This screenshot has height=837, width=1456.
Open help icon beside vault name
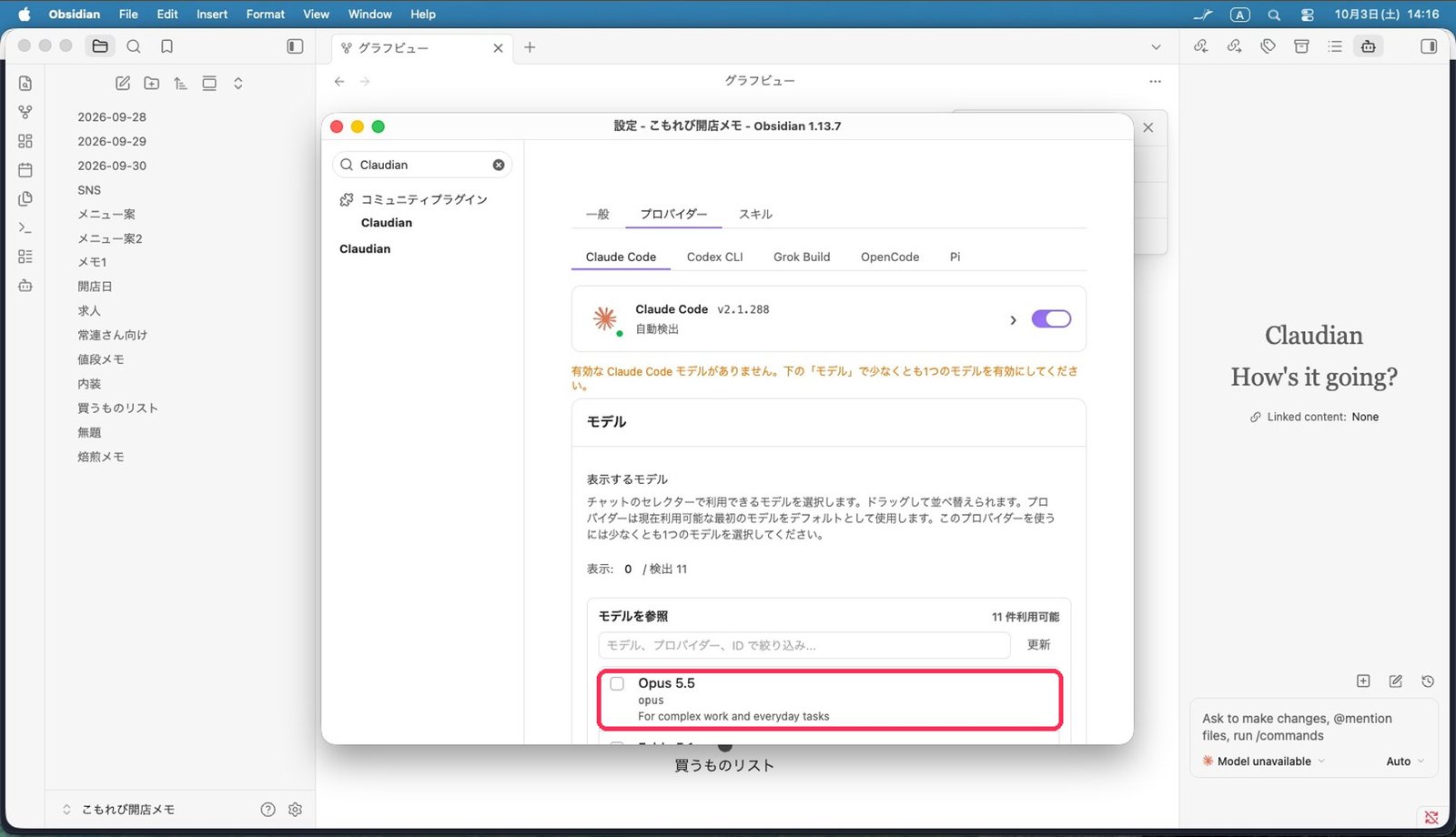tap(268, 810)
